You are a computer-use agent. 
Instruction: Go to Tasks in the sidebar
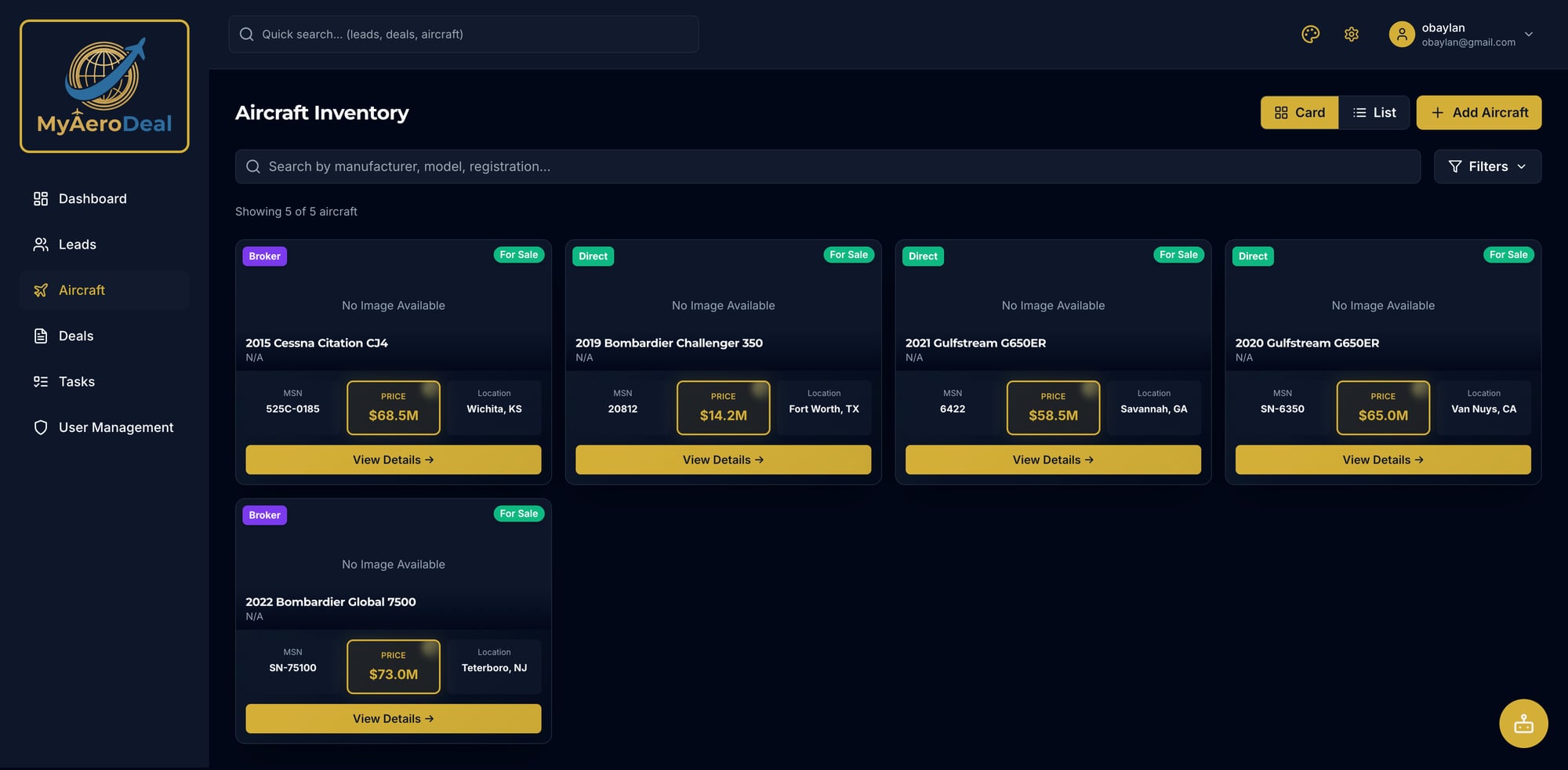pos(76,382)
